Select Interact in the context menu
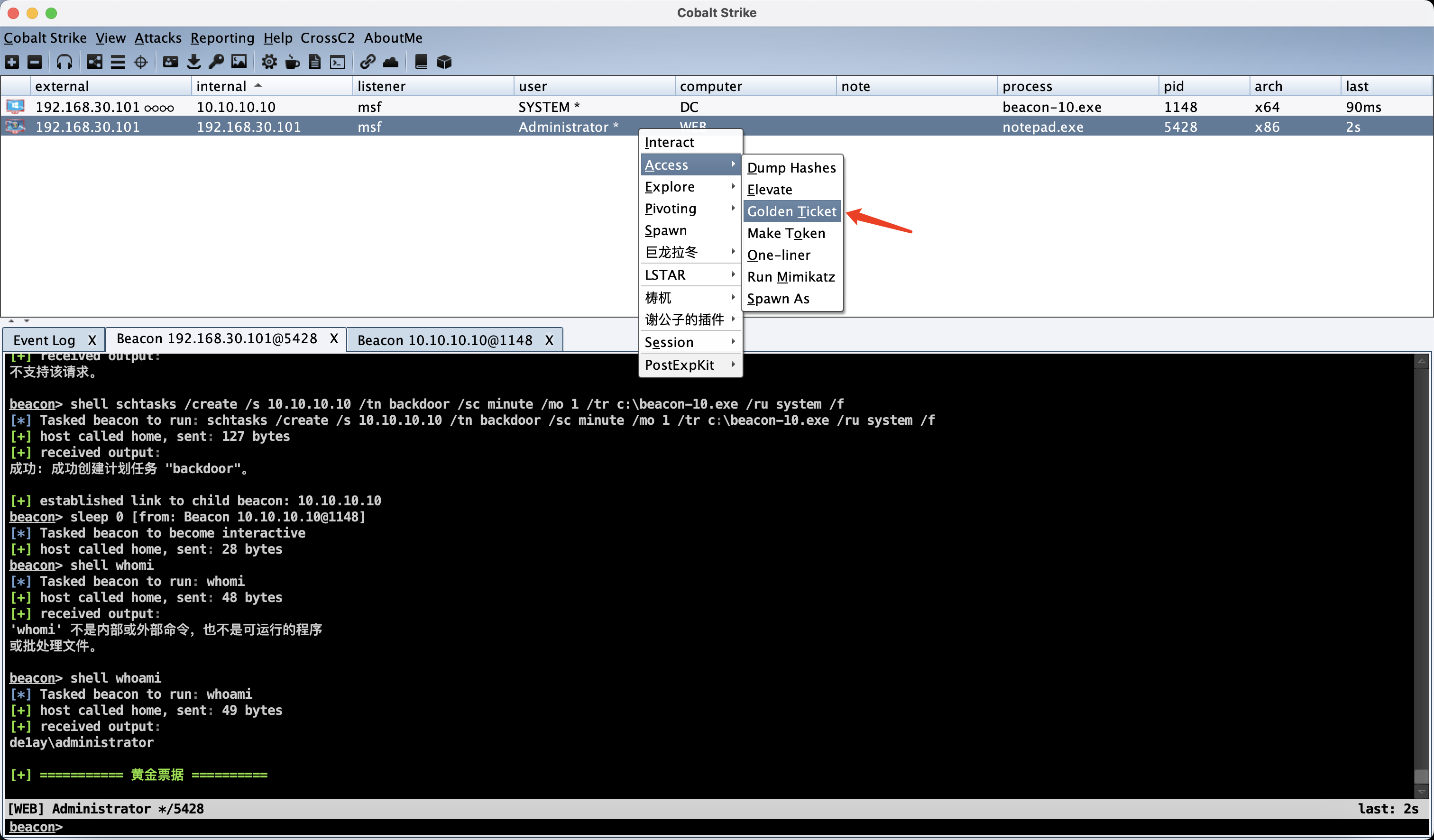Image resolution: width=1434 pixels, height=840 pixels. pos(691,142)
